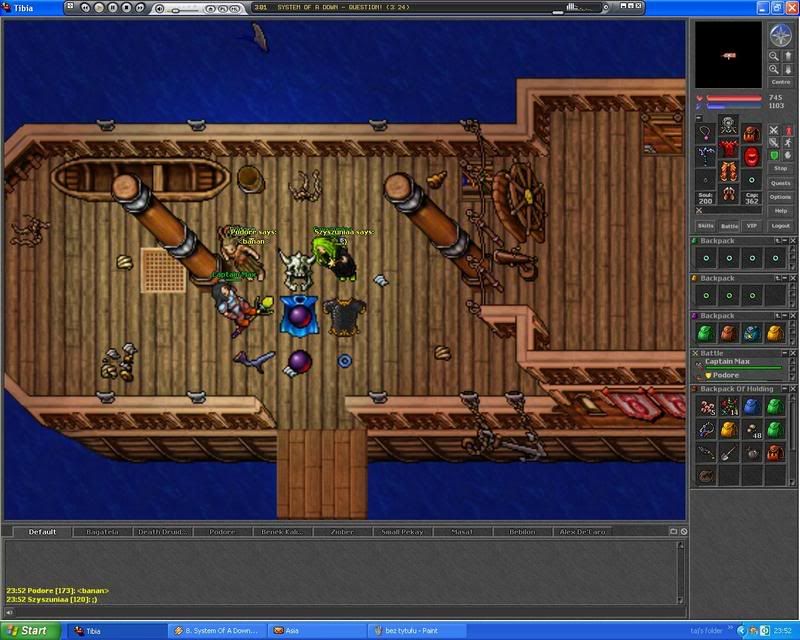Click the legs equipment slot
Viewport: 800px width, 640px height.
729,171
